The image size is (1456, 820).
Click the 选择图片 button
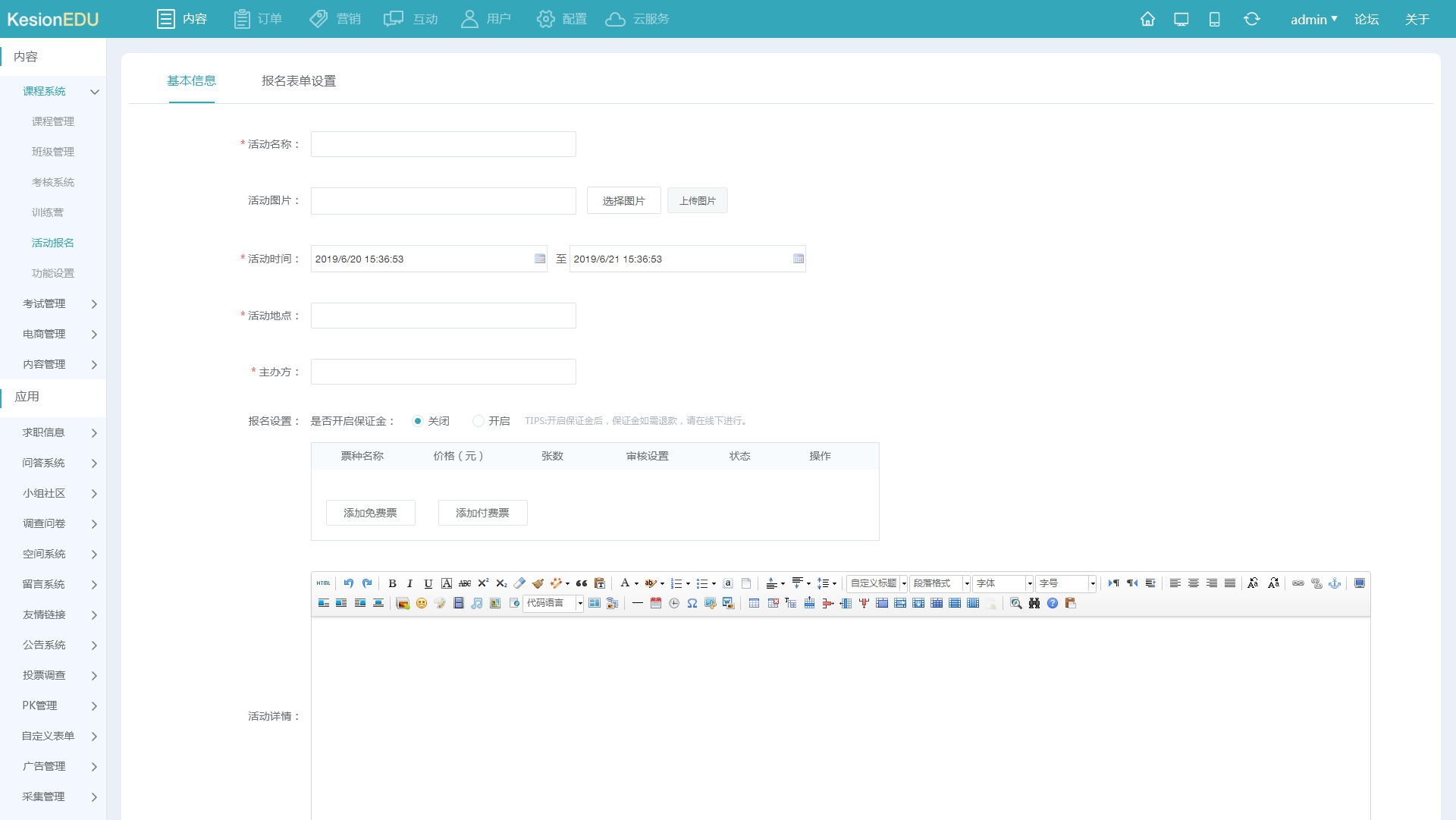point(623,201)
